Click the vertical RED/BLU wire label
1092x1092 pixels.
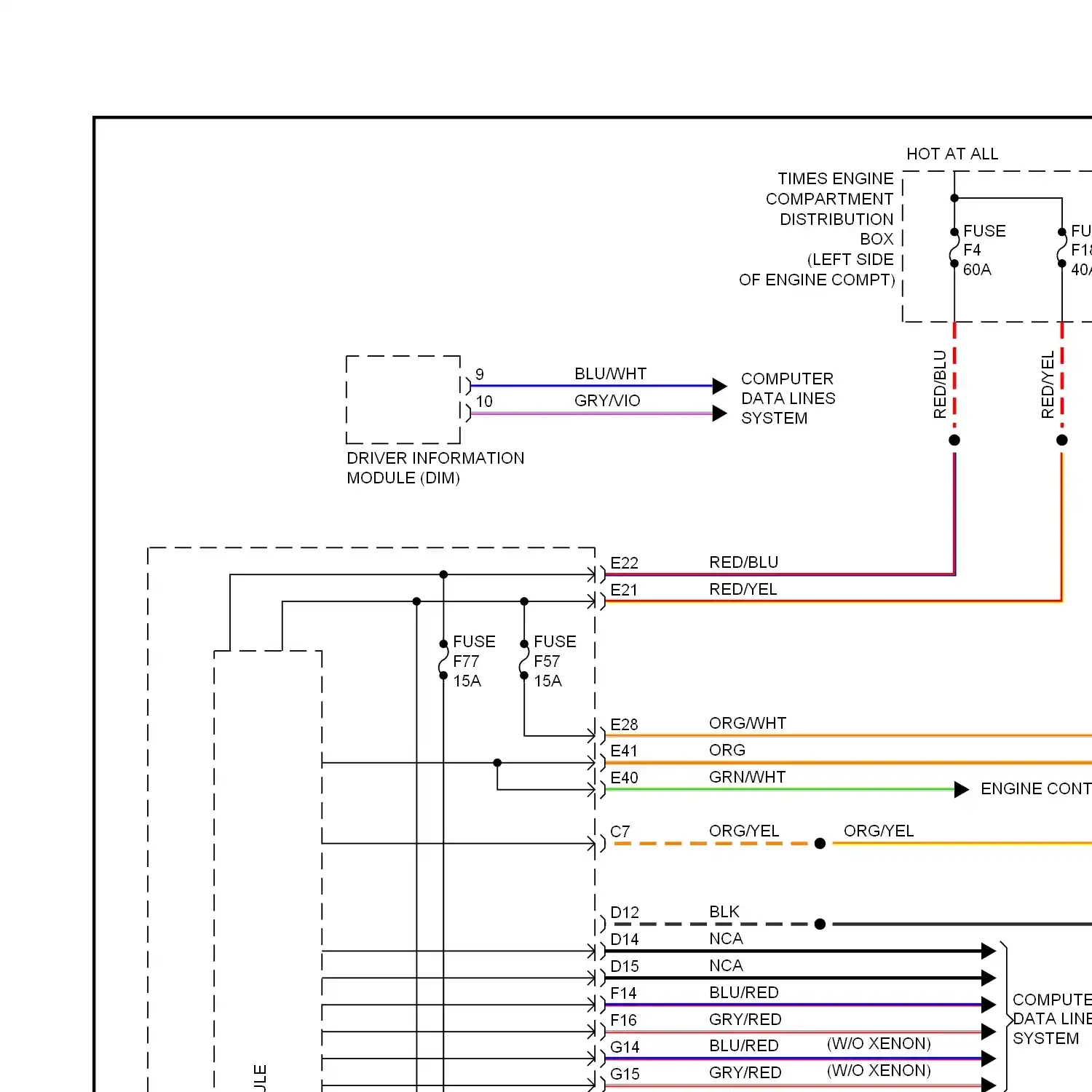coord(940,384)
